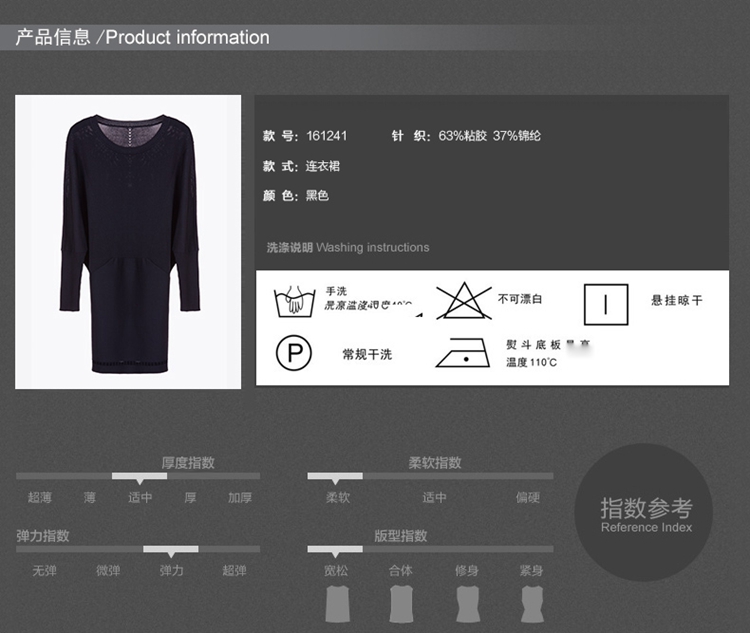750x633 pixels.
Task: Click the iron temperature icon
Action: [x=463, y=353]
